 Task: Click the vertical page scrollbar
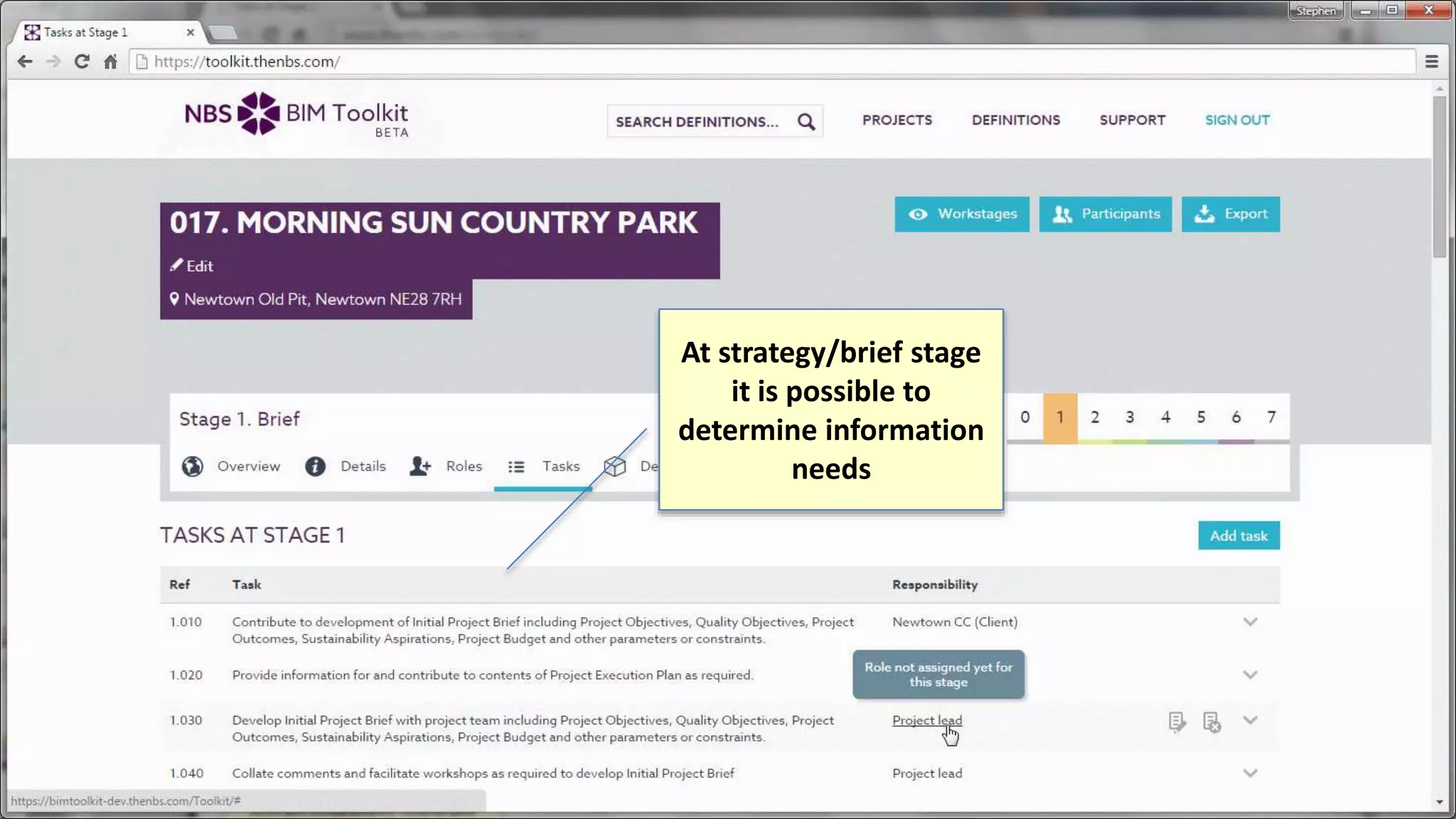[x=1440, y=176]
